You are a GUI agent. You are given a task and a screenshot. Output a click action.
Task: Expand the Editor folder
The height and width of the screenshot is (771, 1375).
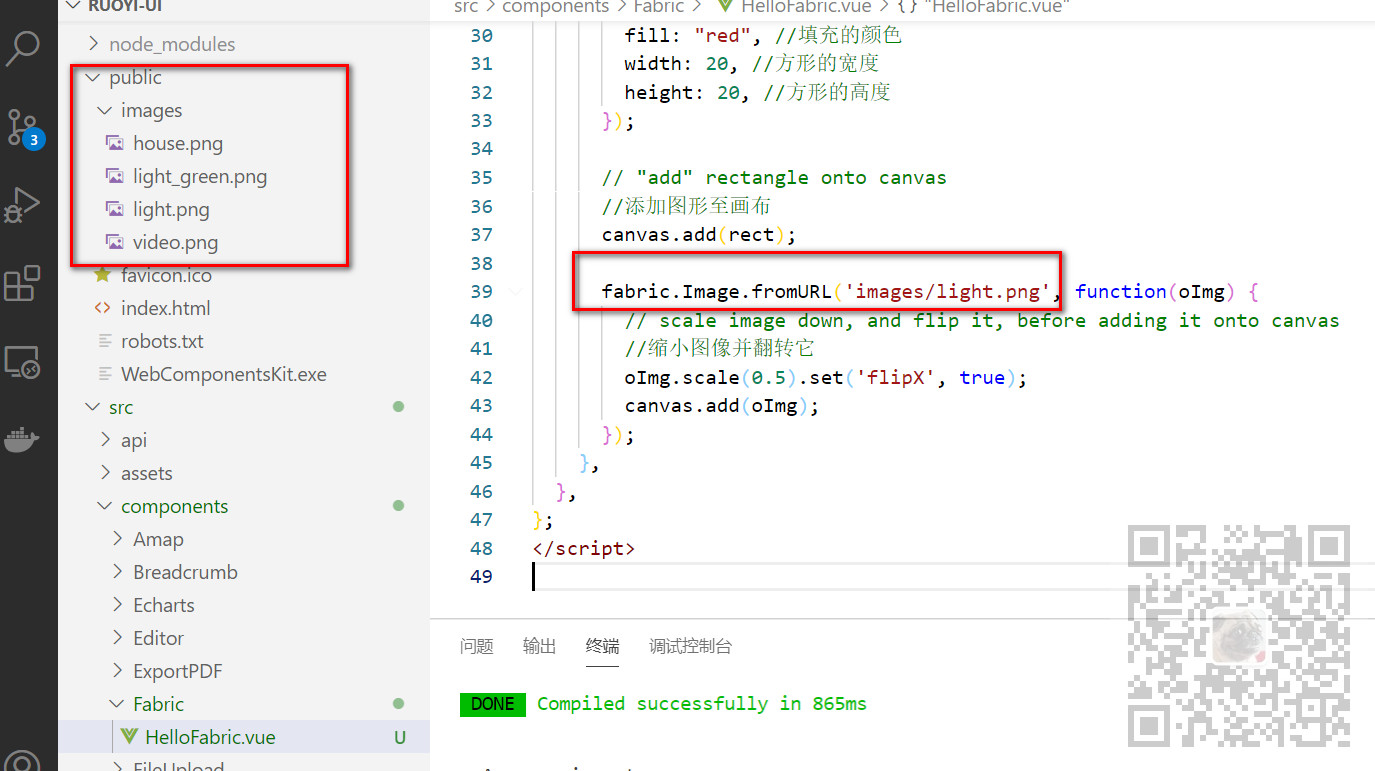[118, 638]
